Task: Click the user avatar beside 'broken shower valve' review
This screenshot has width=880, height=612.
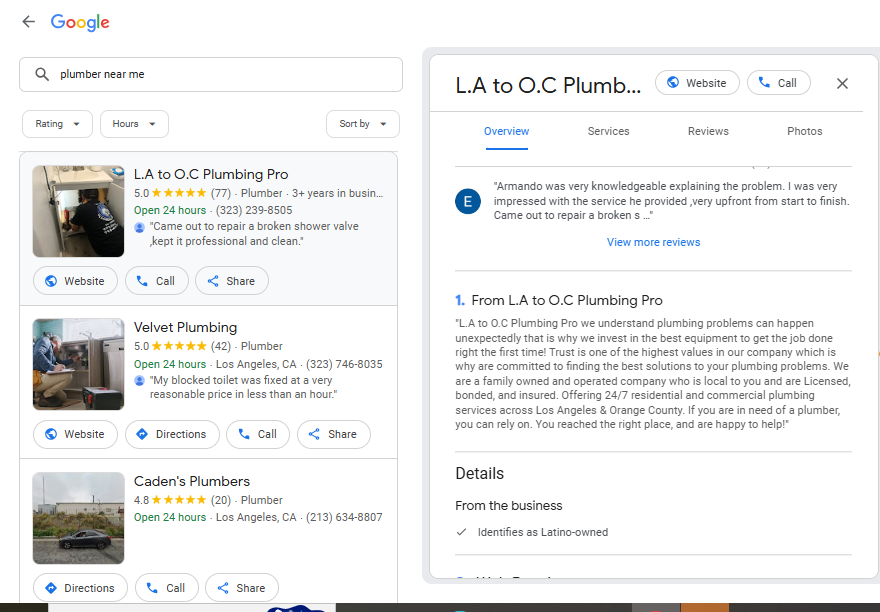Action: [140, 227]
